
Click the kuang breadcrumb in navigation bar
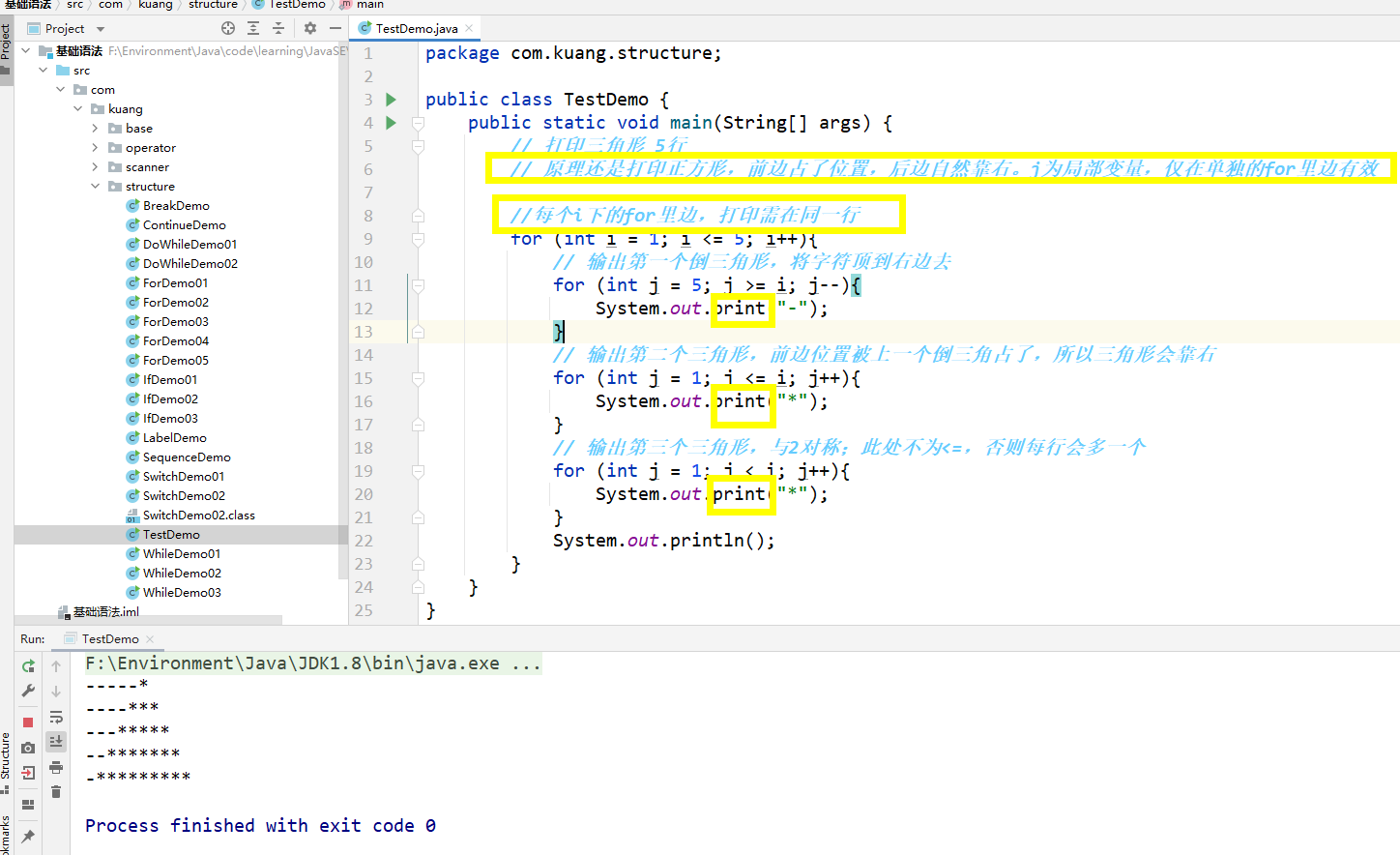point(155,5)
